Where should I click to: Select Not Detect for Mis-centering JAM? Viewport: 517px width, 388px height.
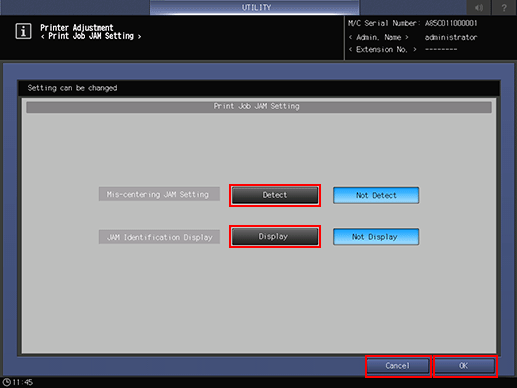click(x=376, y=195)
